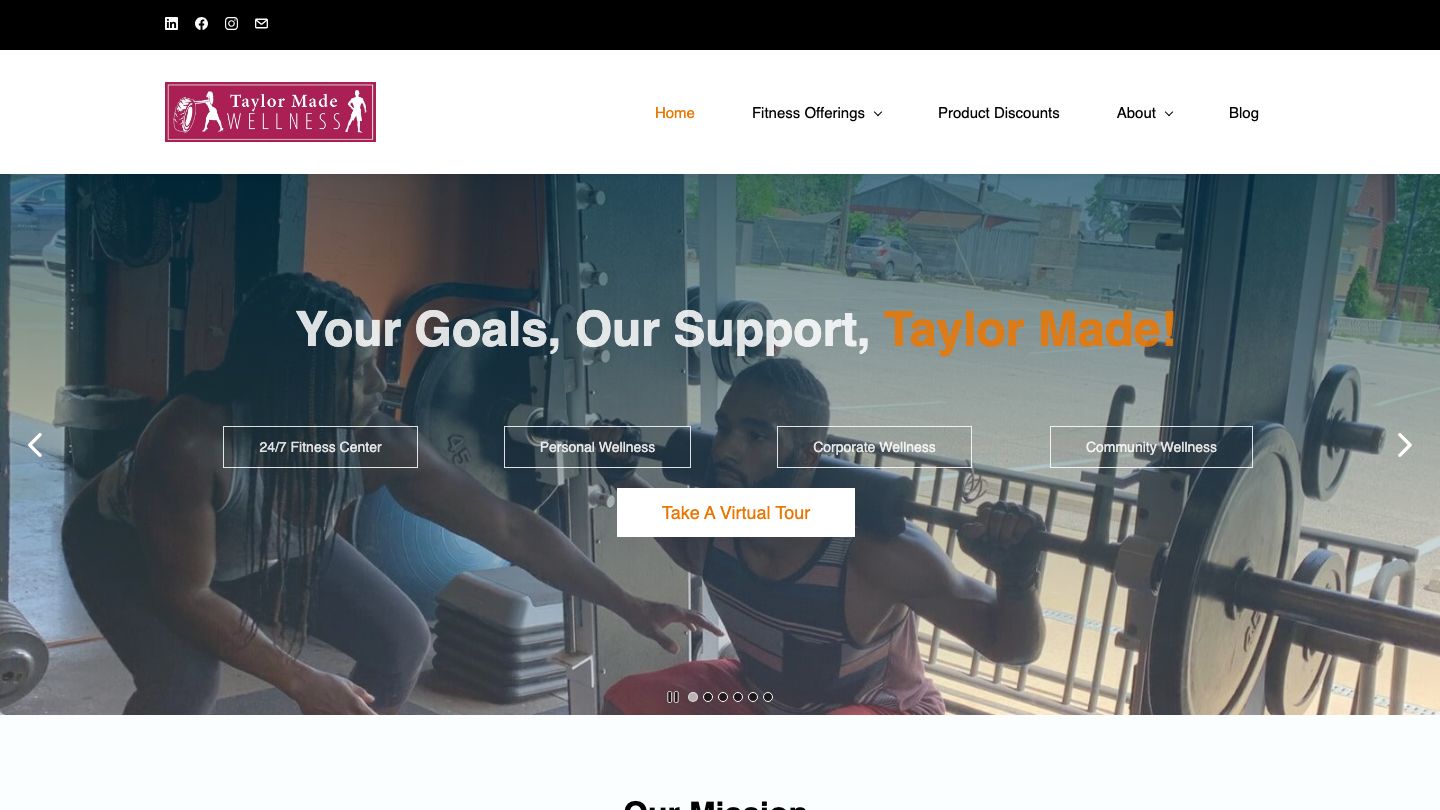1440x810 pixels.
Task: Click the email envelope icon
Action: click(261, 24)
